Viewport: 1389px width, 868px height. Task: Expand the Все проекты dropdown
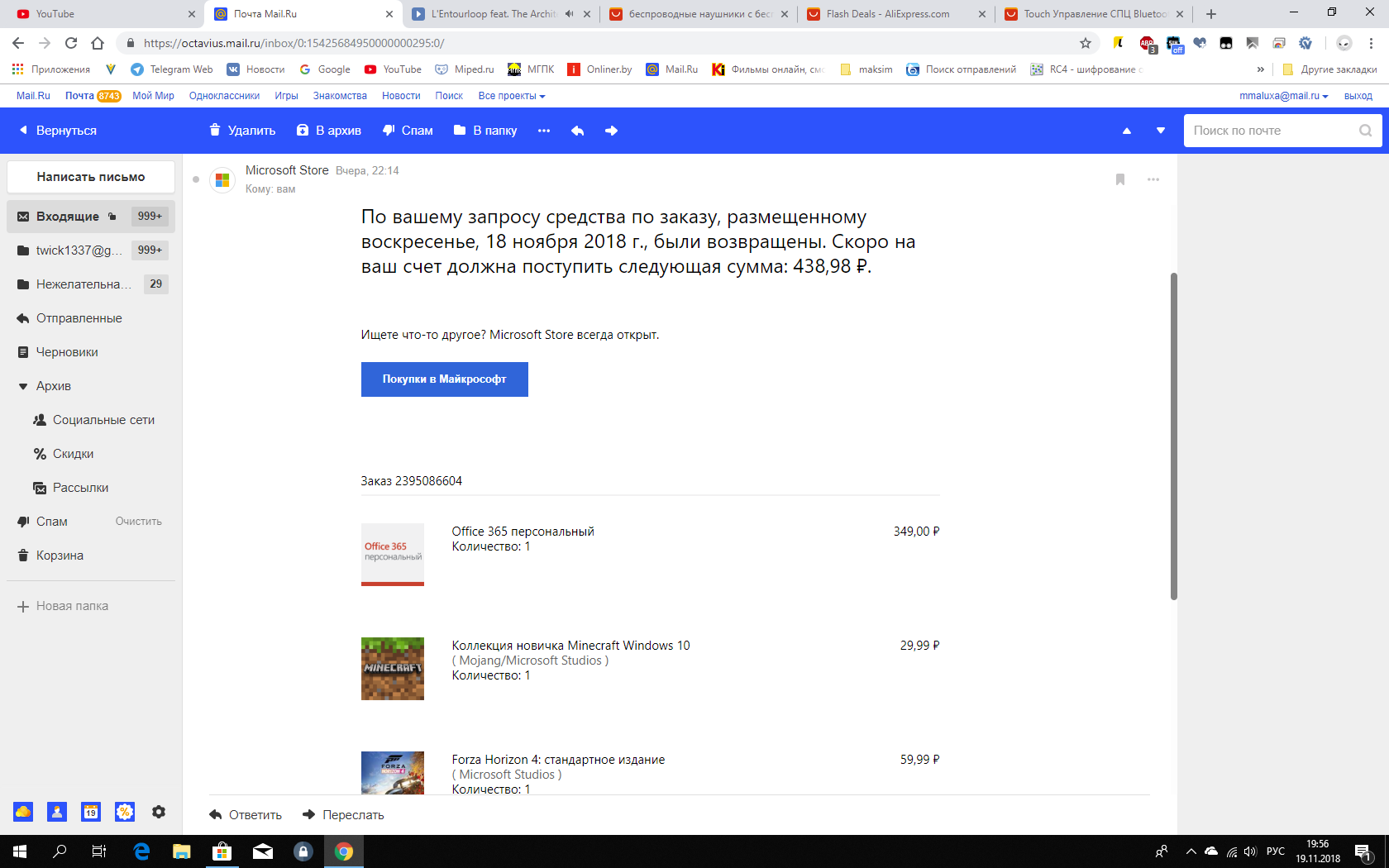[512, 96]
